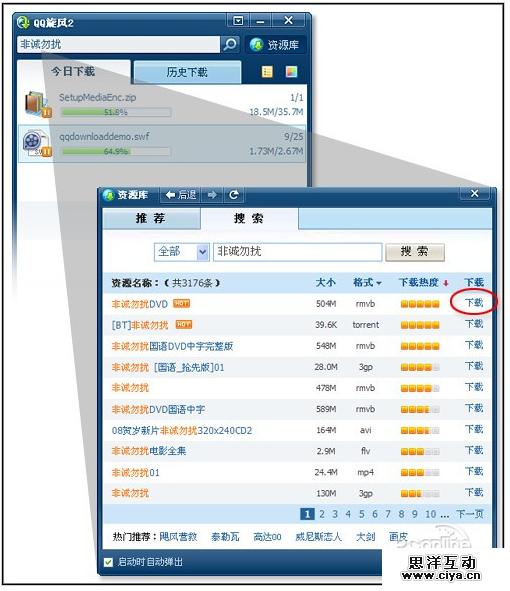The image size is (510, 591).
Task: Download the 130M 3gp row
Action: pos(474,493)
